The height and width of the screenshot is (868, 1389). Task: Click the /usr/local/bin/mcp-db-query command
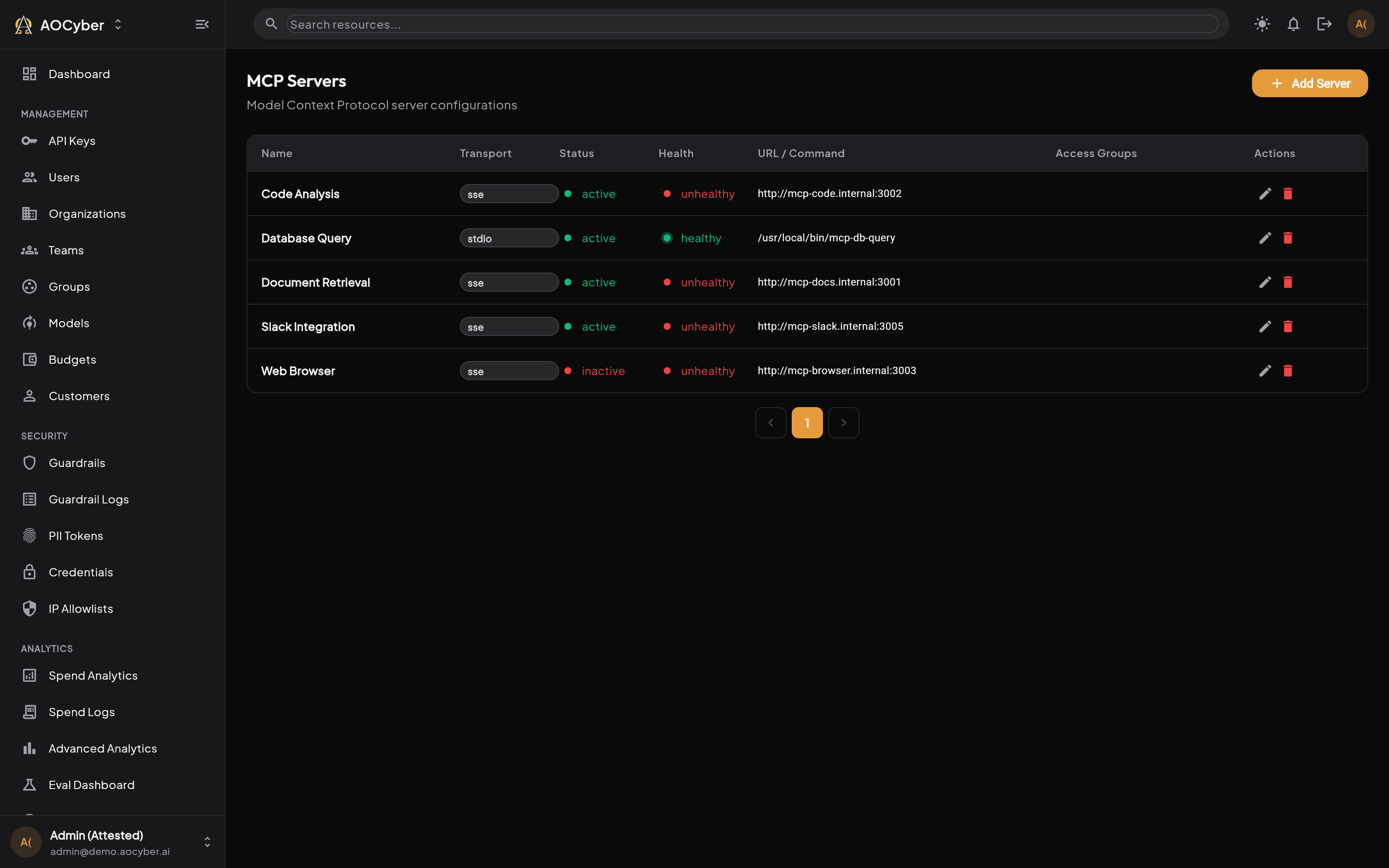click(826, 238)
